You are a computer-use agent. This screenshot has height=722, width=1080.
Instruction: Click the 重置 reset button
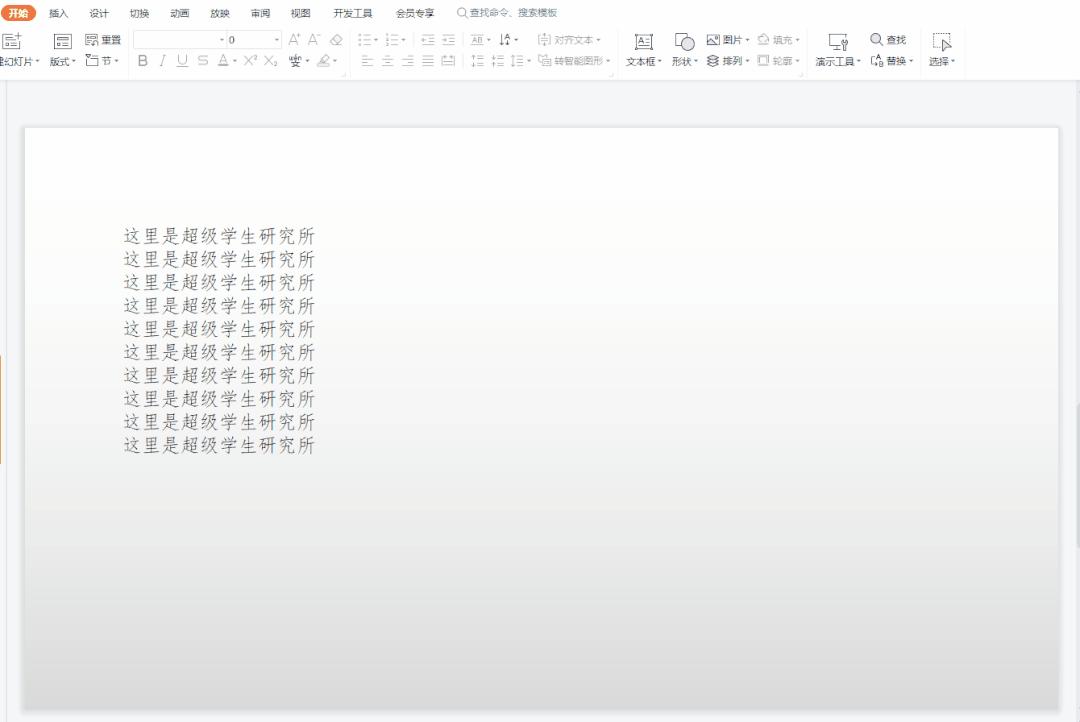103,40
